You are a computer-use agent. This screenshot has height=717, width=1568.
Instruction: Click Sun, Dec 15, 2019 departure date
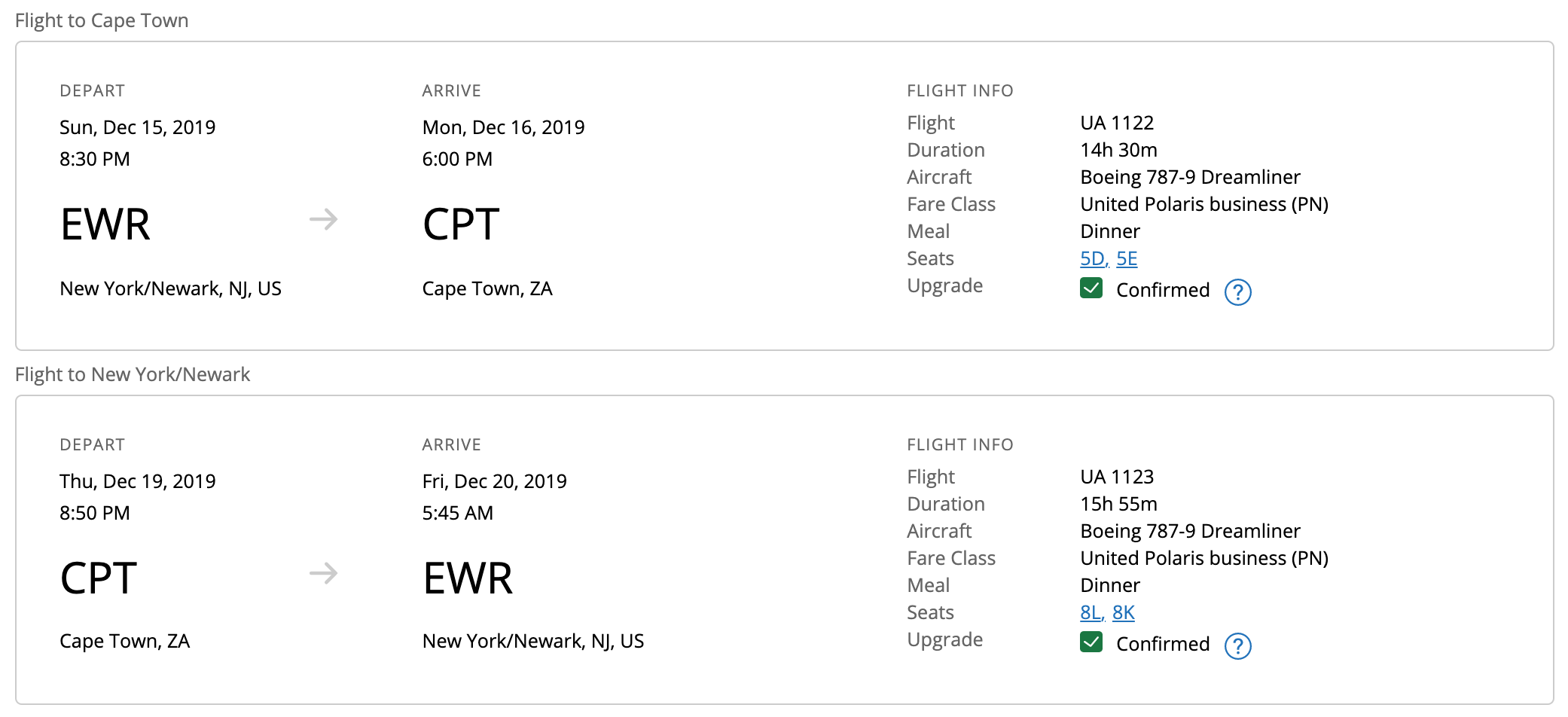[138, 127]
